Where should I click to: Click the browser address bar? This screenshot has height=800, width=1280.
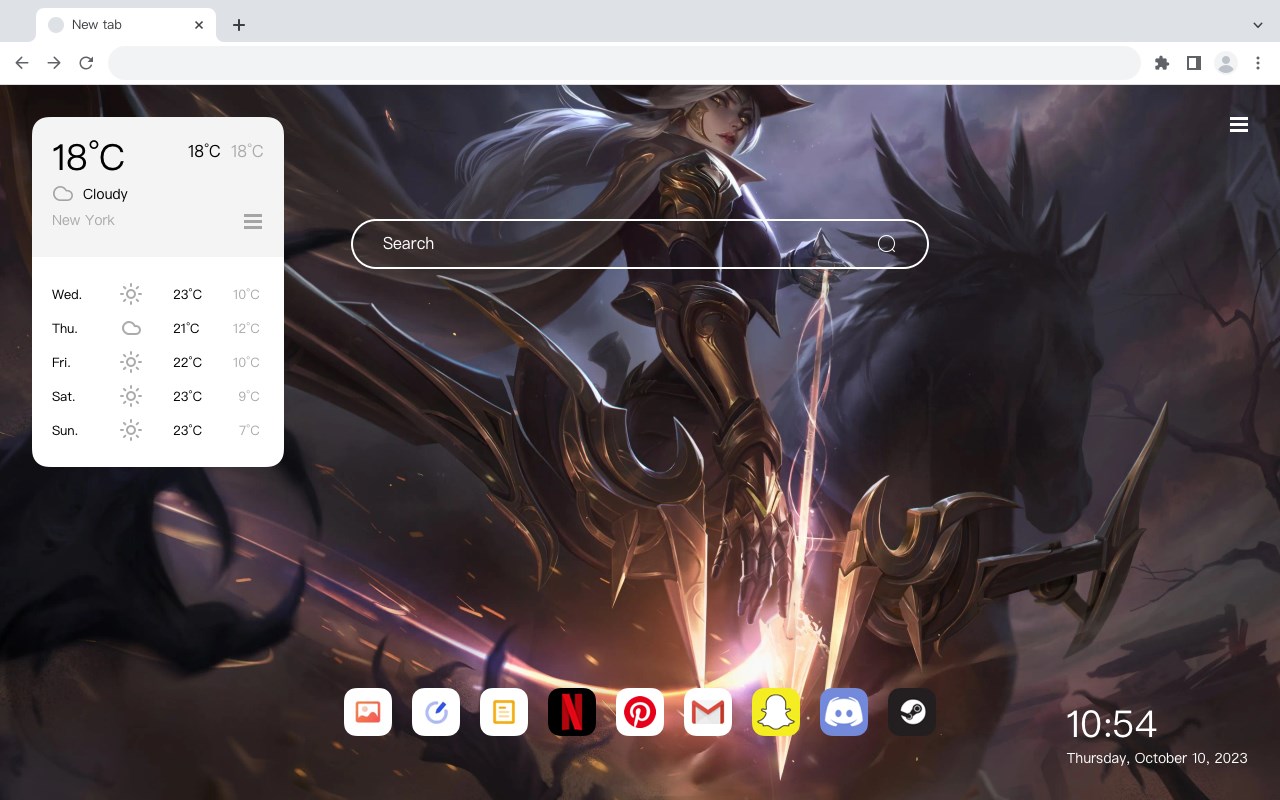(x=624, y=63)
